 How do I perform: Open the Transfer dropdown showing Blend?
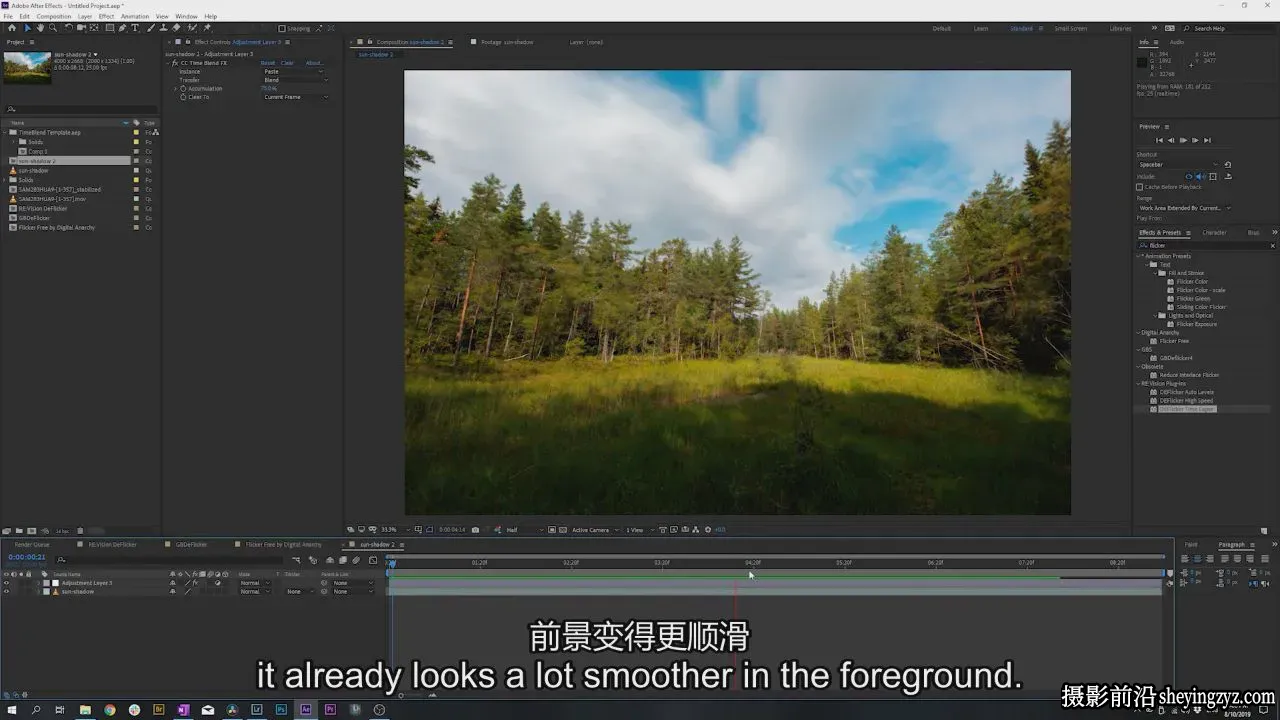[x=295, y=80]
